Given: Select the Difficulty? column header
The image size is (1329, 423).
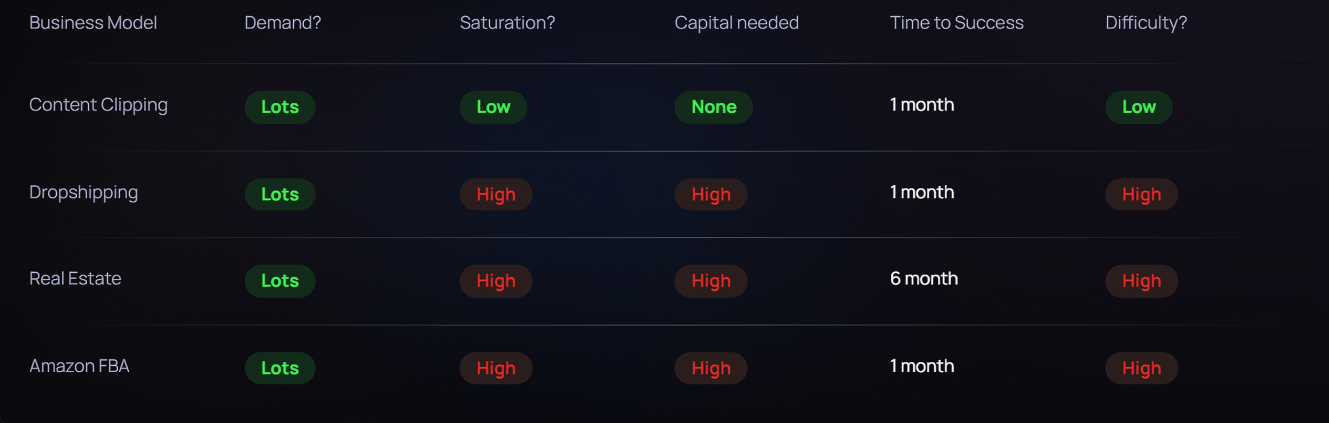Looking at the screenshot, I should tap(1146, 23).
